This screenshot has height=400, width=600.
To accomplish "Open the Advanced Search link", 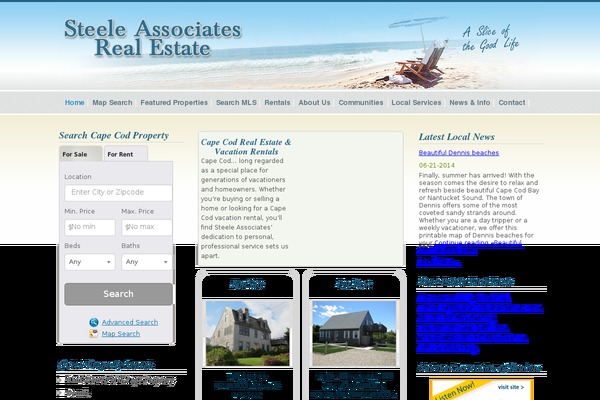I will pos(130,322).
